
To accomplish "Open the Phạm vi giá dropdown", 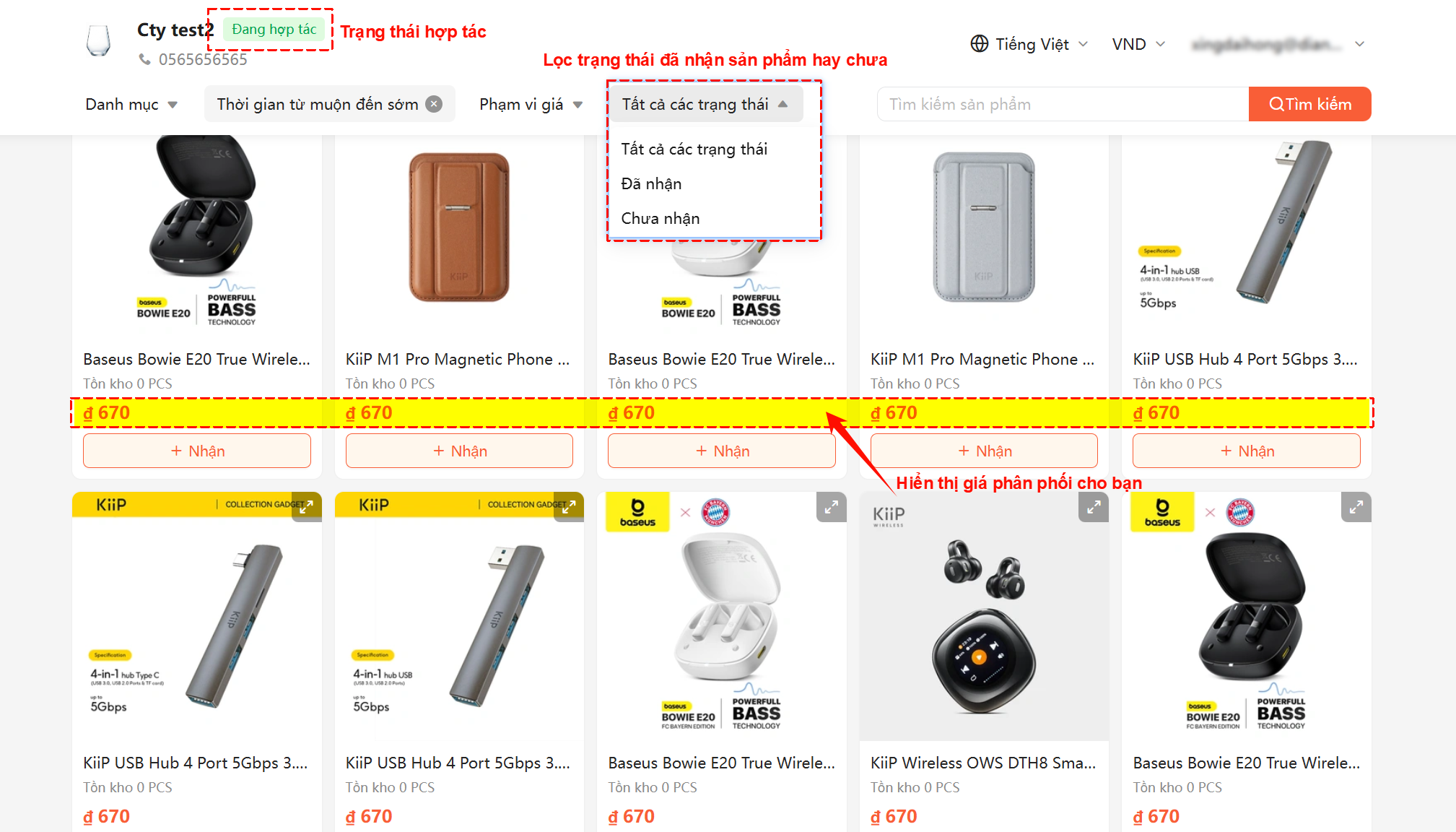I will click(531, 104).
